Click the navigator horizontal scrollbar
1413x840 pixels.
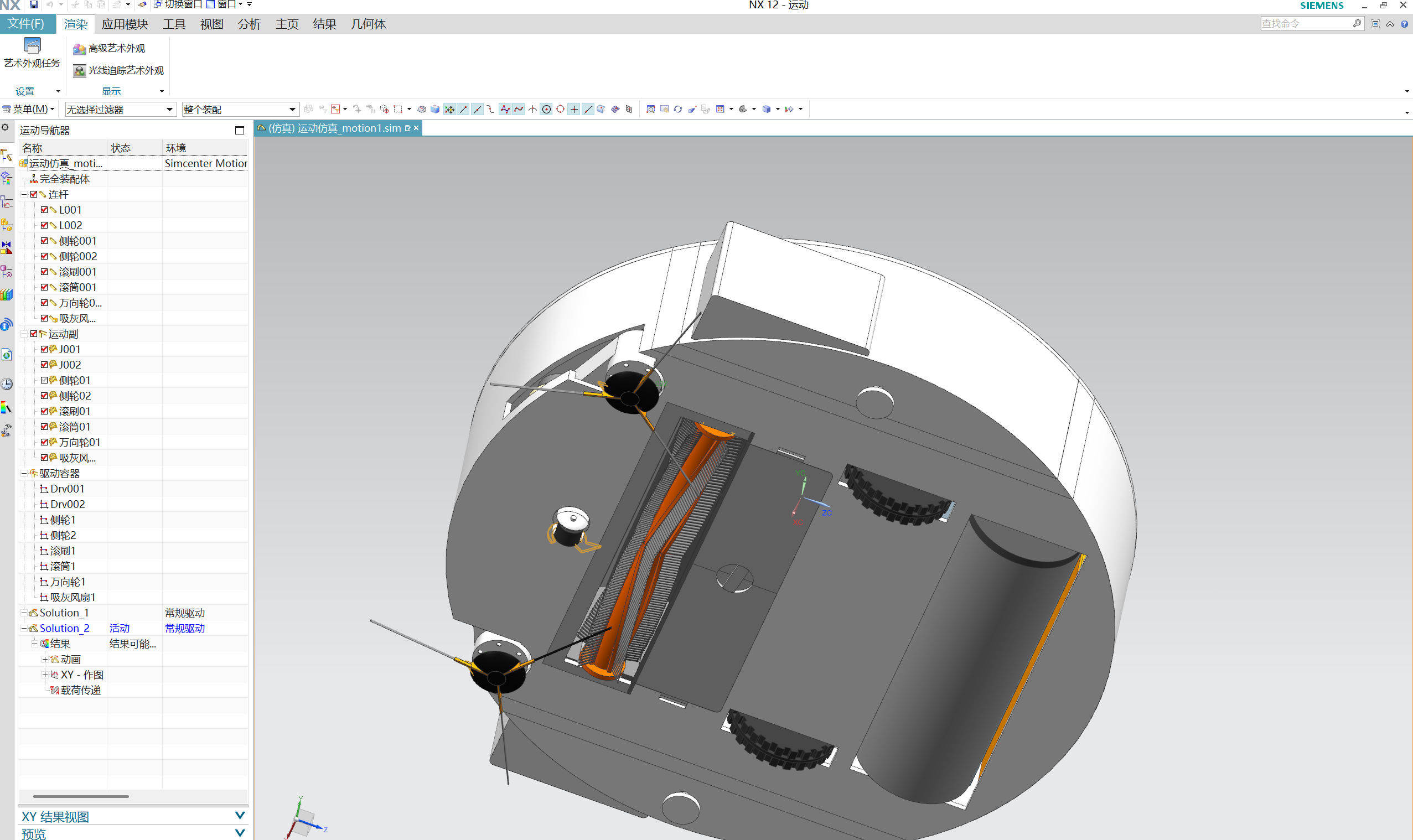click(x=80, y=796)
